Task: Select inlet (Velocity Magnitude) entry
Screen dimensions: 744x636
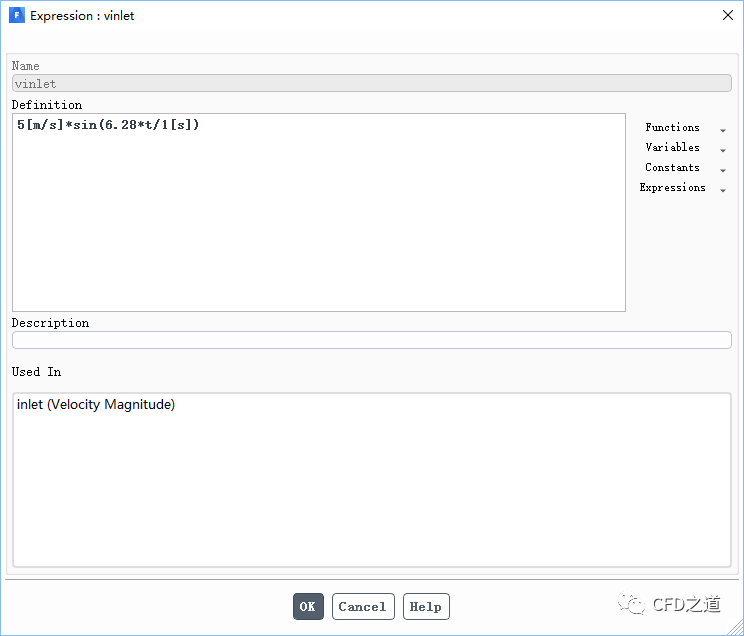Action: coord(96,405)
